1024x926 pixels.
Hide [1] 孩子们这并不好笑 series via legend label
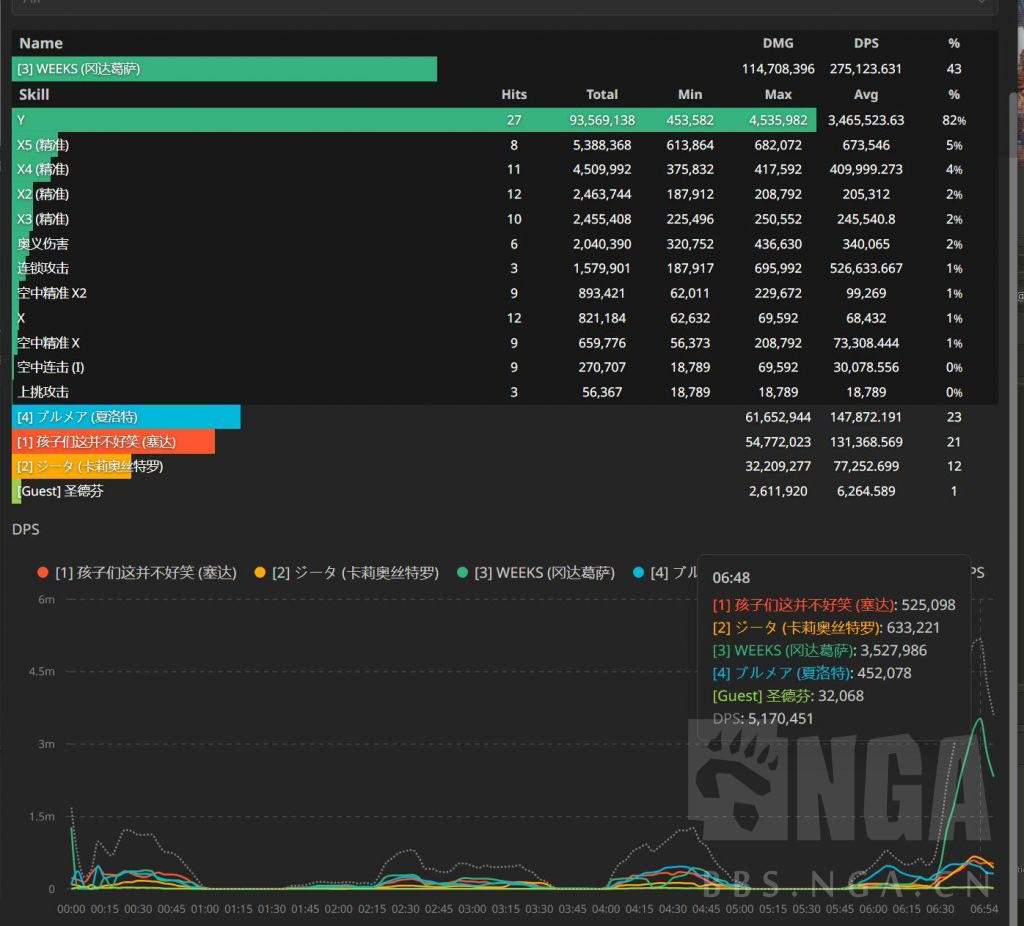[146, 573]
